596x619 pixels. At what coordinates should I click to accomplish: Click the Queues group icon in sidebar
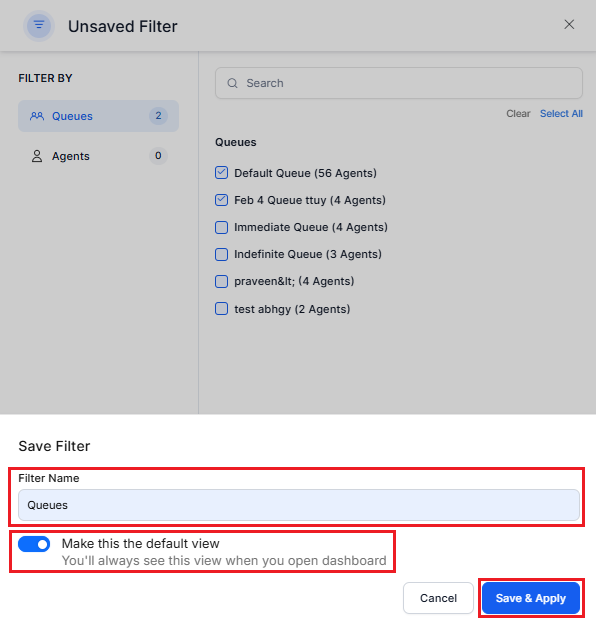37,116
